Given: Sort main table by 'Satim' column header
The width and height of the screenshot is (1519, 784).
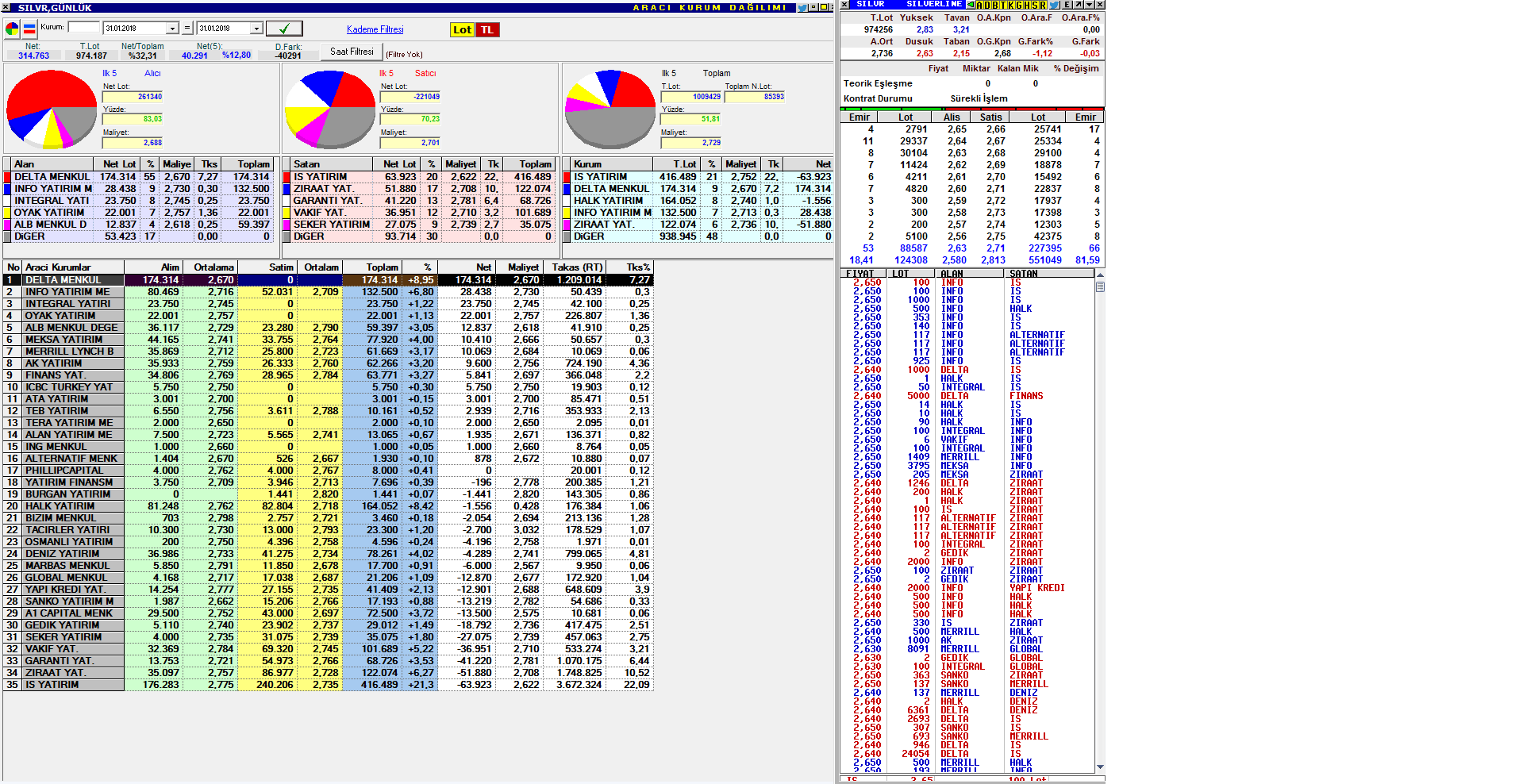Looking at the screenshot, I should point(267,267).
